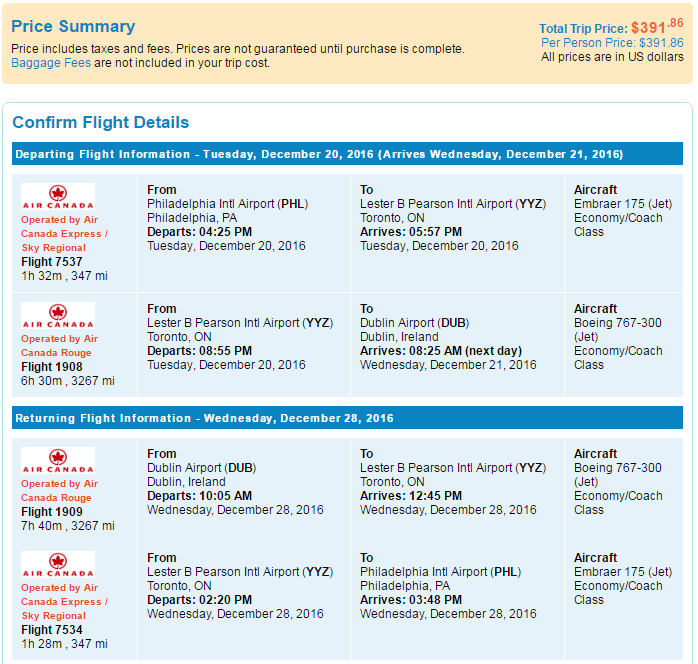
Task: Click the Departs 04:25 PM time
Action: point(199,232)
